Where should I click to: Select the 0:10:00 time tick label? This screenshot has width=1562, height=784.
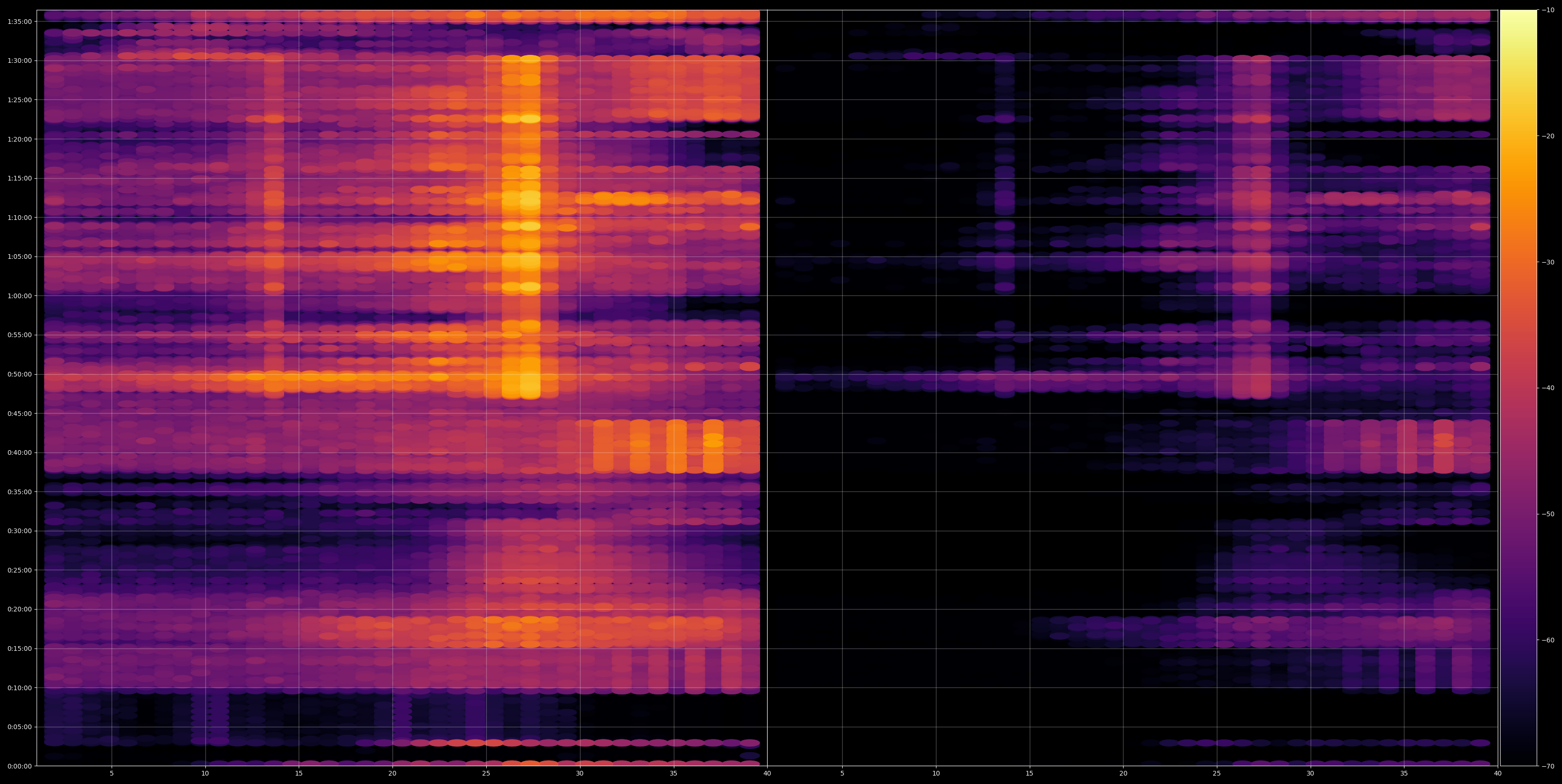pos(19,687)
